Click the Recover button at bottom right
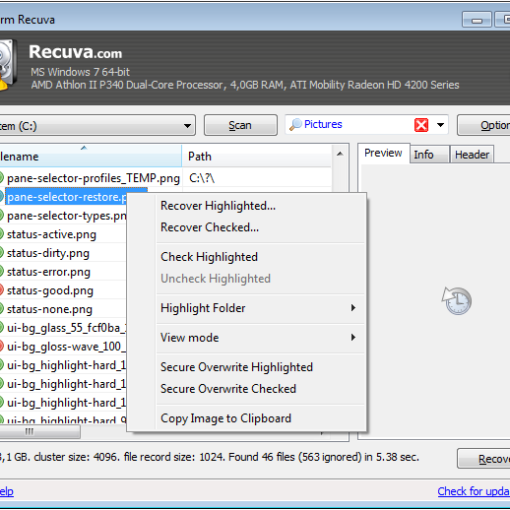Viewport: 510px width, 510px height. tap(484, 459)
